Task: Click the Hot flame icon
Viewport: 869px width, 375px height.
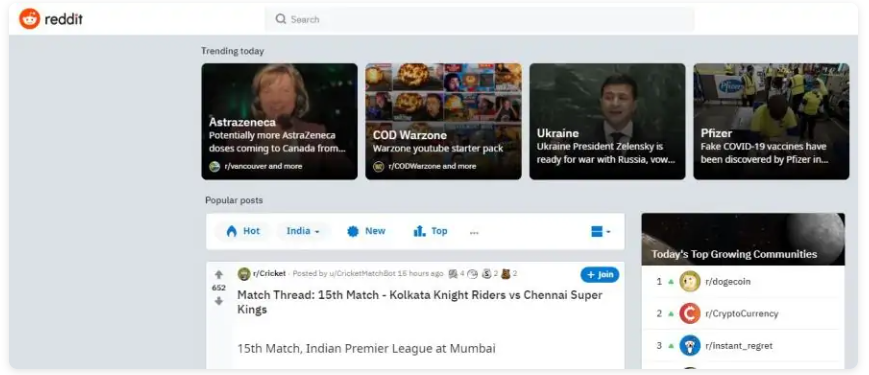Action: pos(231,231)
